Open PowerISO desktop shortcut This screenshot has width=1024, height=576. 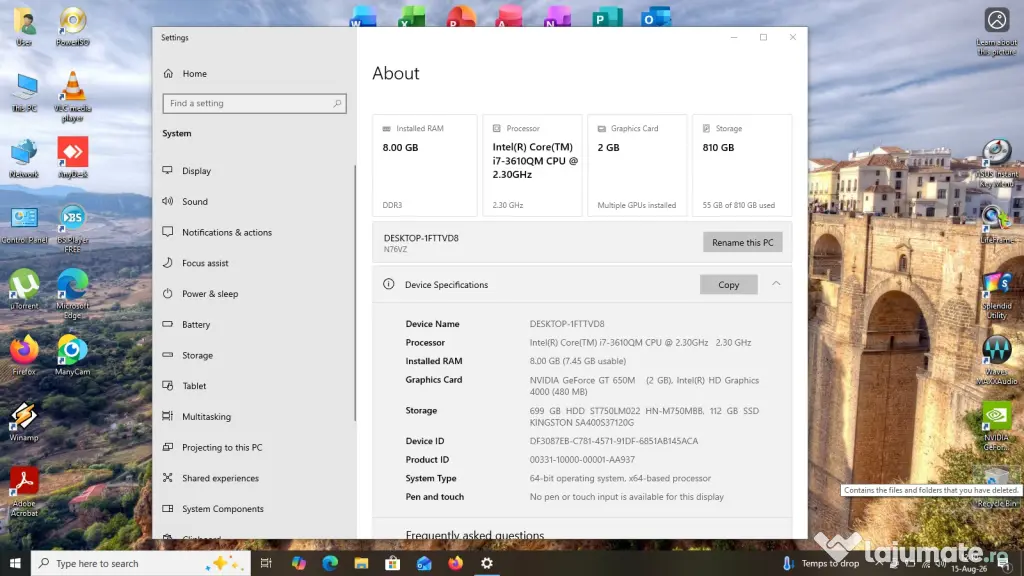pyautogui.click(x=72, y=27)
